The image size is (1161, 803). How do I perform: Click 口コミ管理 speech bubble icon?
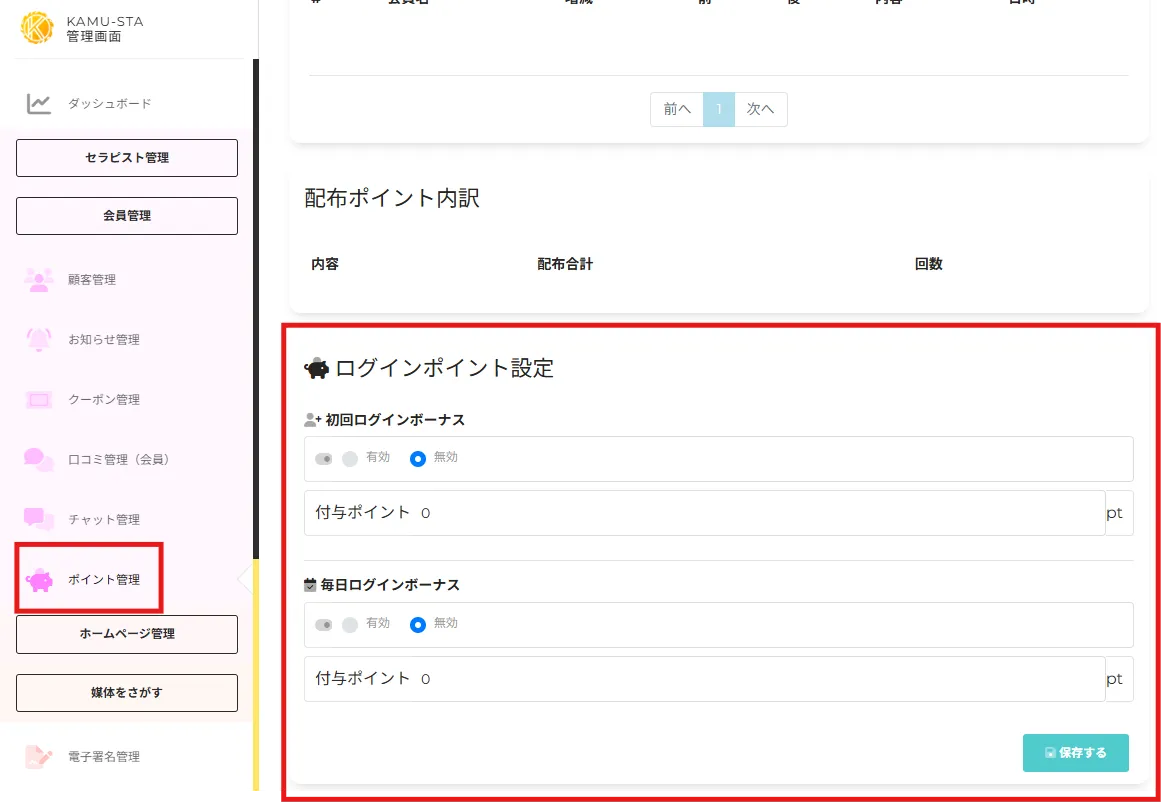[39, 460]
